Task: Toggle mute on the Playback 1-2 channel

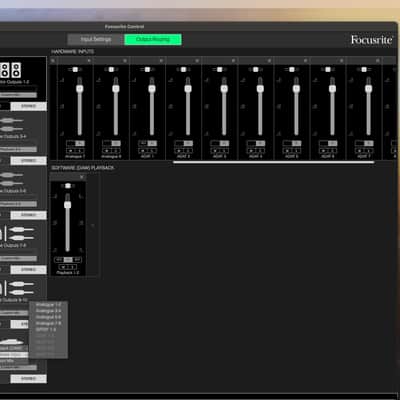Action: pos(63,267)
